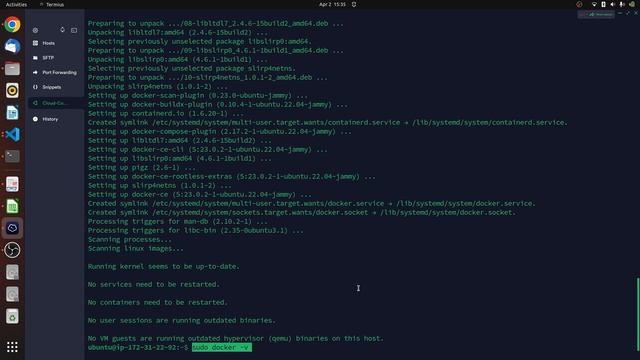This screenshot has width=640, height=360.
Task: Open clock showing Apr 2 15:35
Action: [x=332, y=4]
